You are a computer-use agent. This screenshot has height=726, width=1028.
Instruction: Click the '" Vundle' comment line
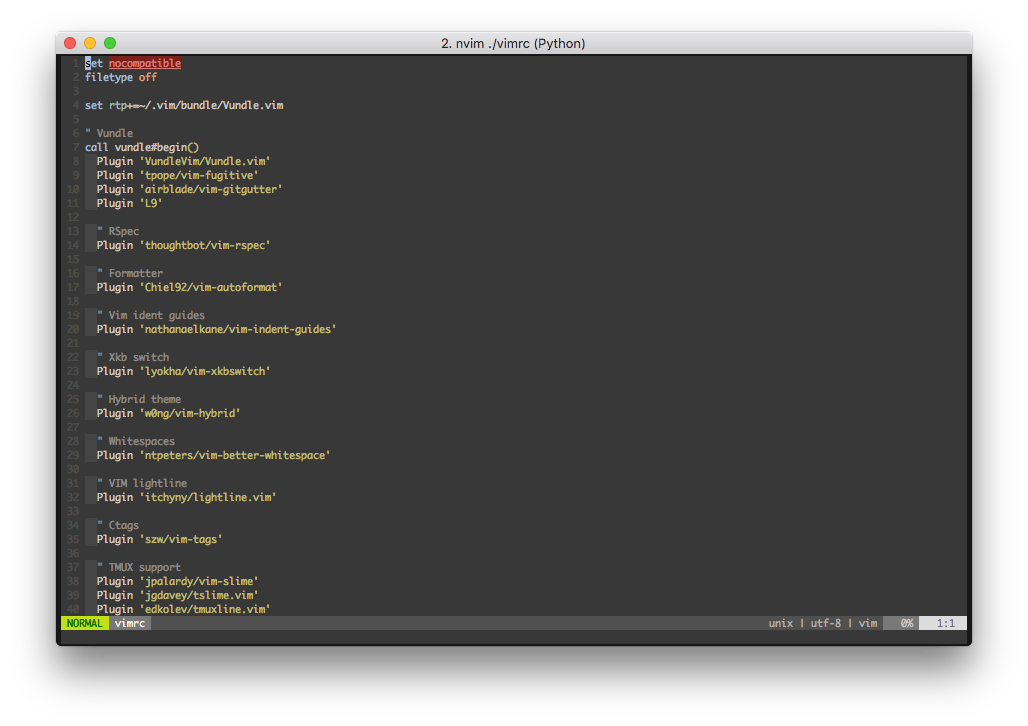tap(109, 133)
